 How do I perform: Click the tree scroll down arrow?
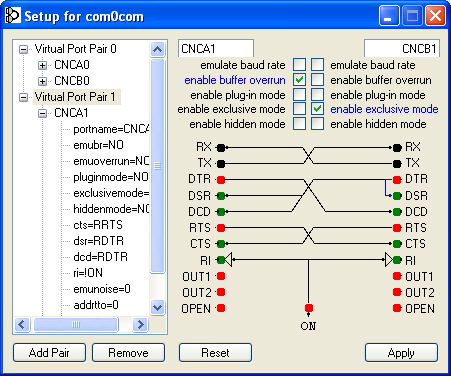(x=157, y=307)
